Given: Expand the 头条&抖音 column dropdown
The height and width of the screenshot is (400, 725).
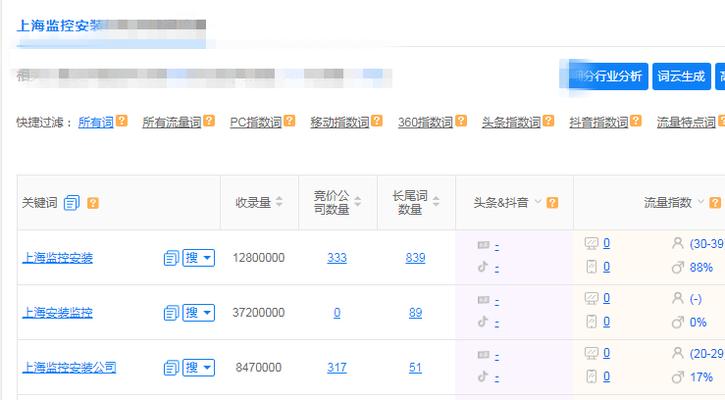Looking at the screenshot, I should [538, 202].
